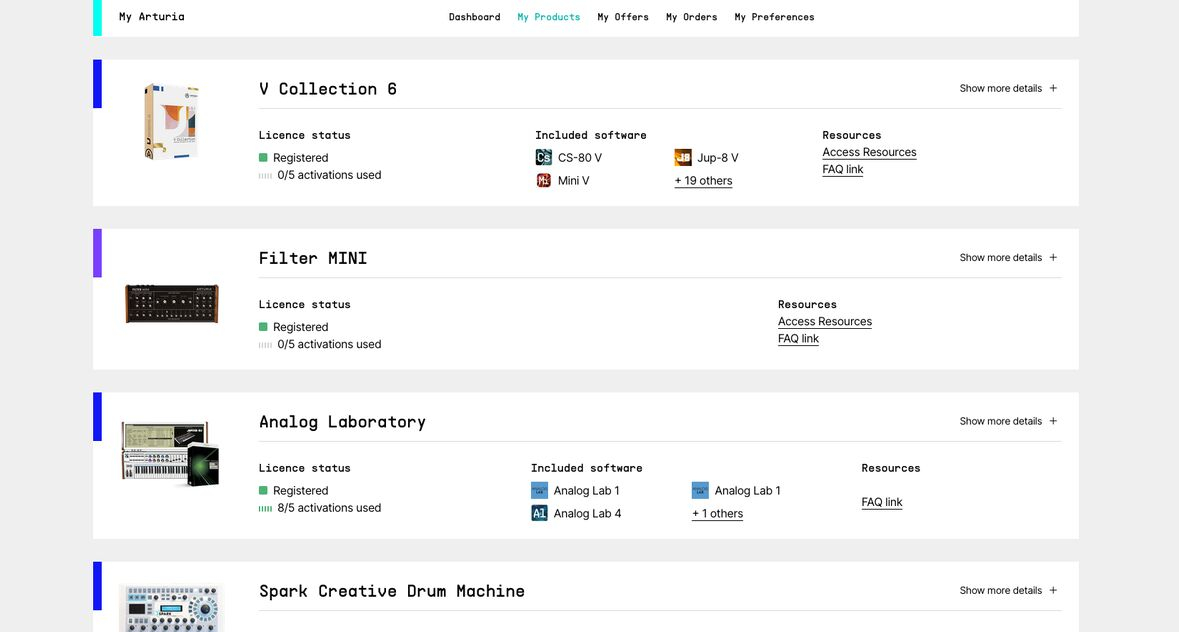Open the V Collection 6 box image
This screenshot has width=1179, height=632.
pos(171,122)
